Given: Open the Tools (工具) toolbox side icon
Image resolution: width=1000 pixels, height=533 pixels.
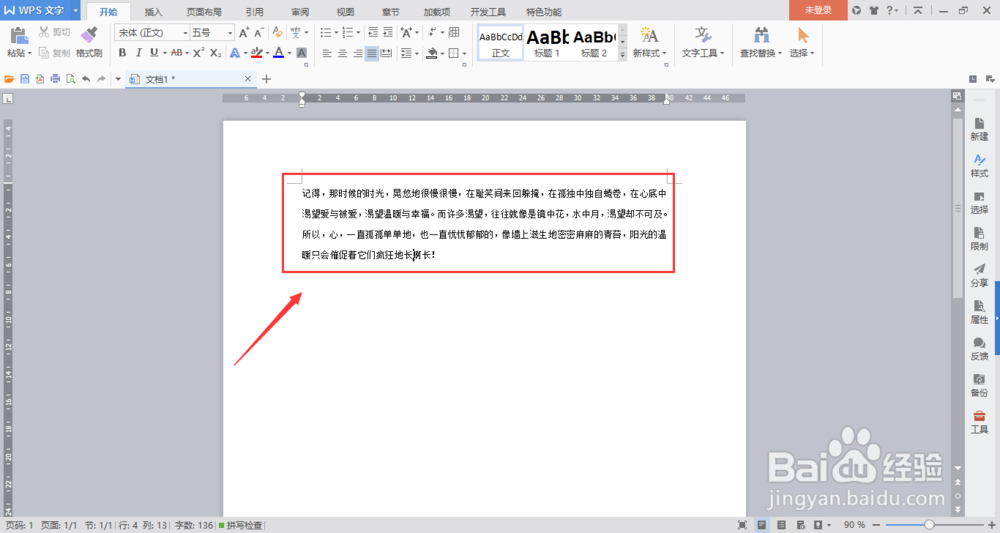Looking at the screenshot, I should click(x=979, y=422).
